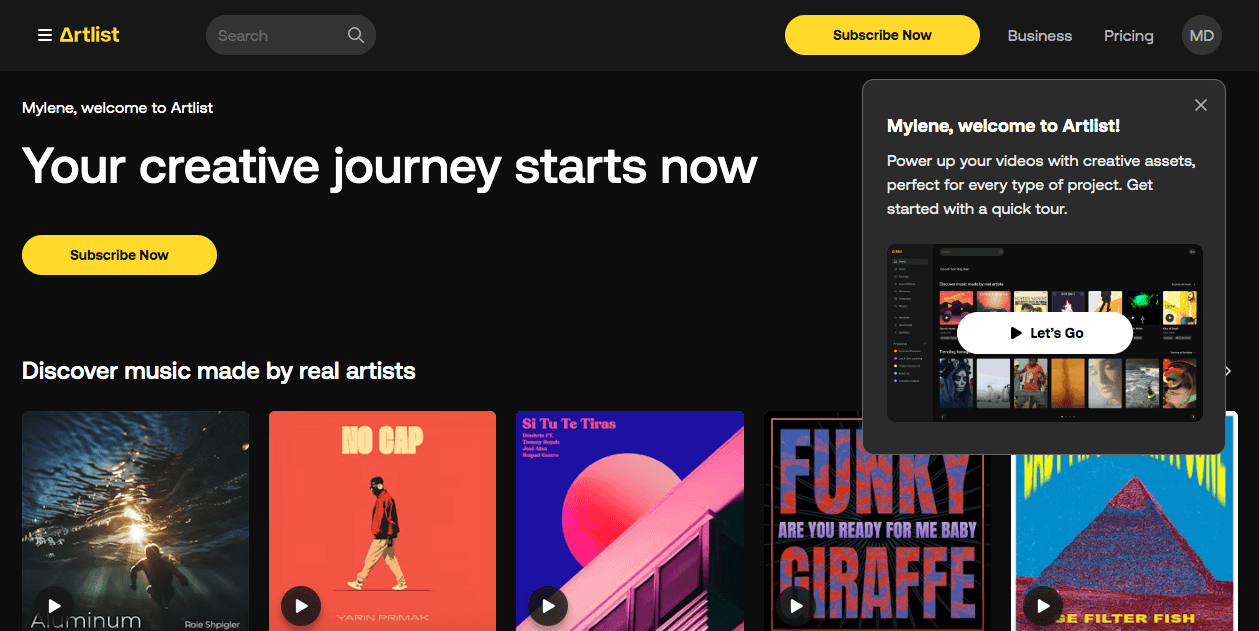
Task: Open the hamburger menu beside Artlist logo
Action: tap(44, 35)
